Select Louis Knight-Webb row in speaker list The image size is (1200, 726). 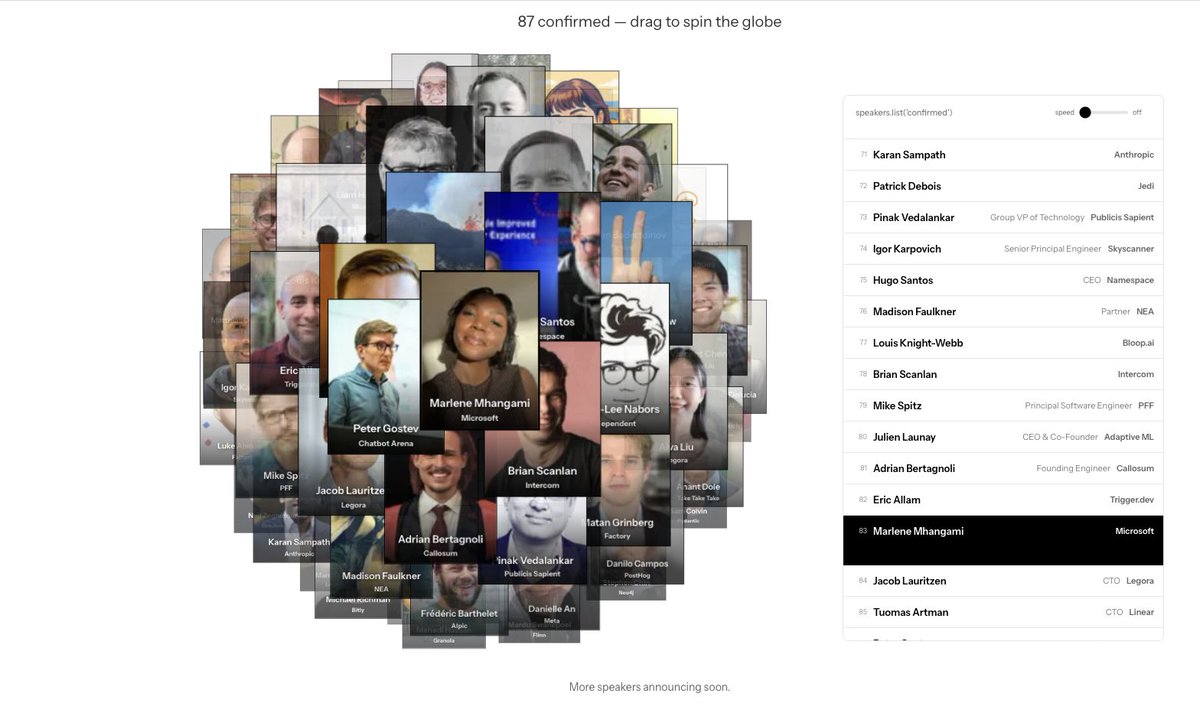coord(1003,343)
